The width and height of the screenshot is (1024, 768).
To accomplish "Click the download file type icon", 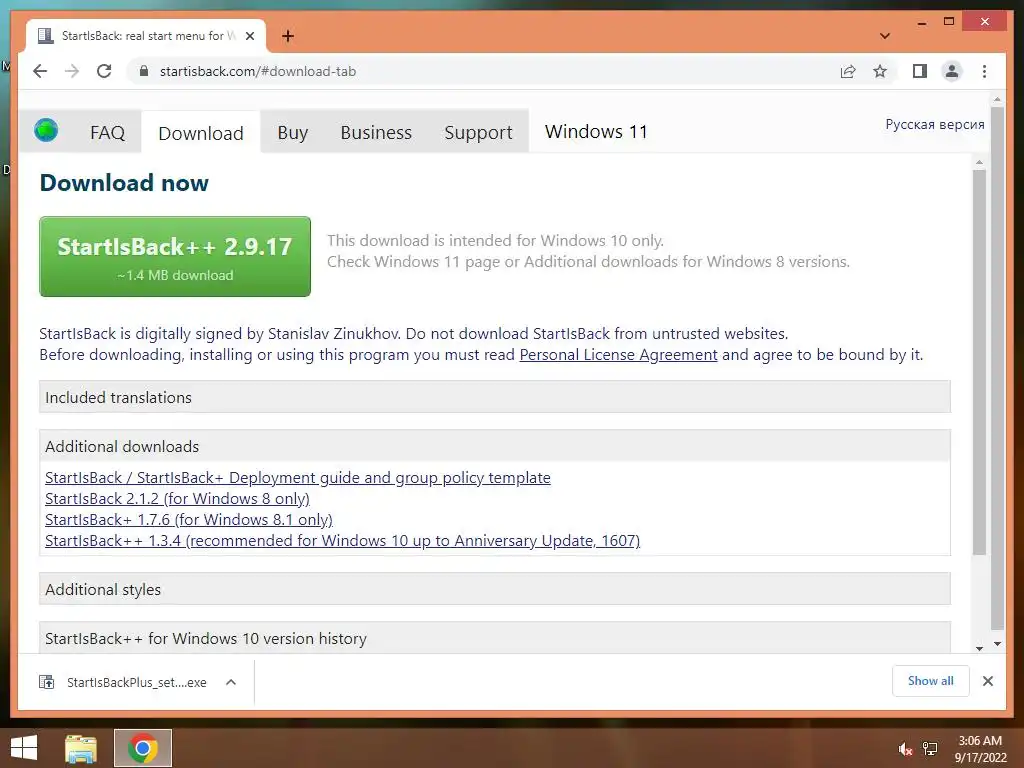I will [46, 682].
